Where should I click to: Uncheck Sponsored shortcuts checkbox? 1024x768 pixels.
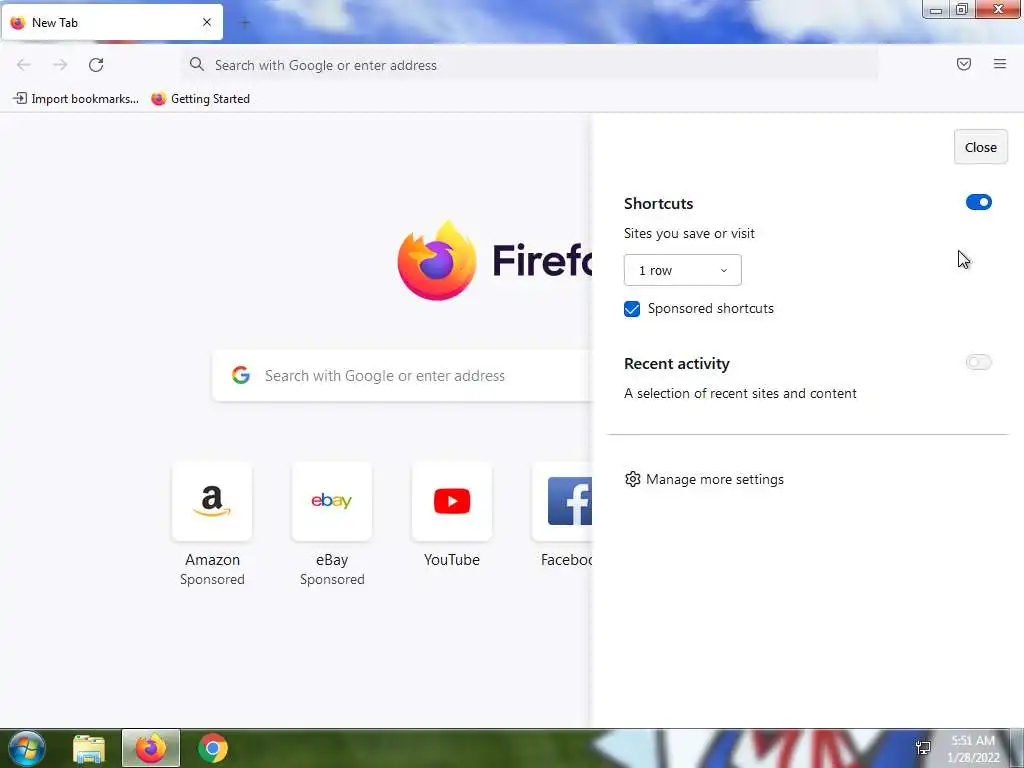[x=632, y=309]
